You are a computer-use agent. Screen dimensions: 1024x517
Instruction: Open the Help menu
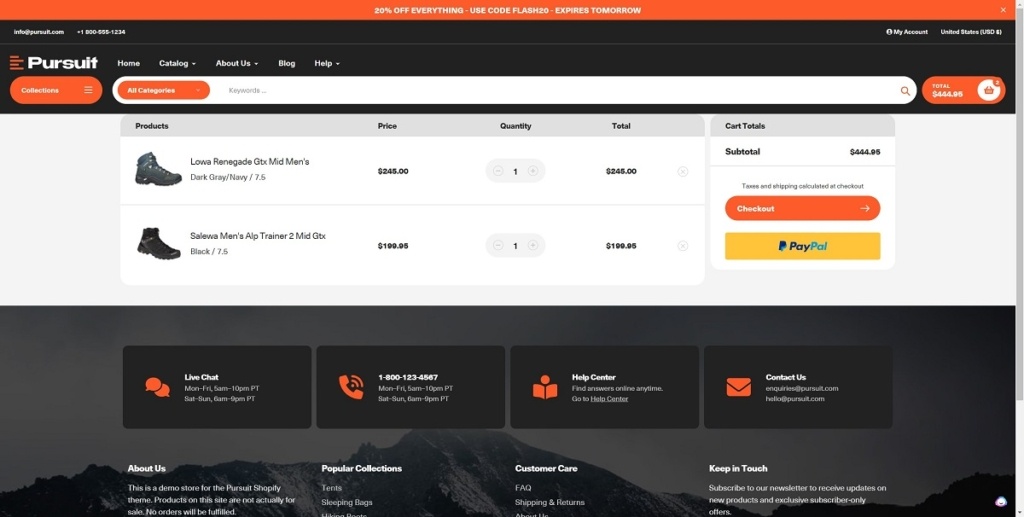[x=327, y=63]
